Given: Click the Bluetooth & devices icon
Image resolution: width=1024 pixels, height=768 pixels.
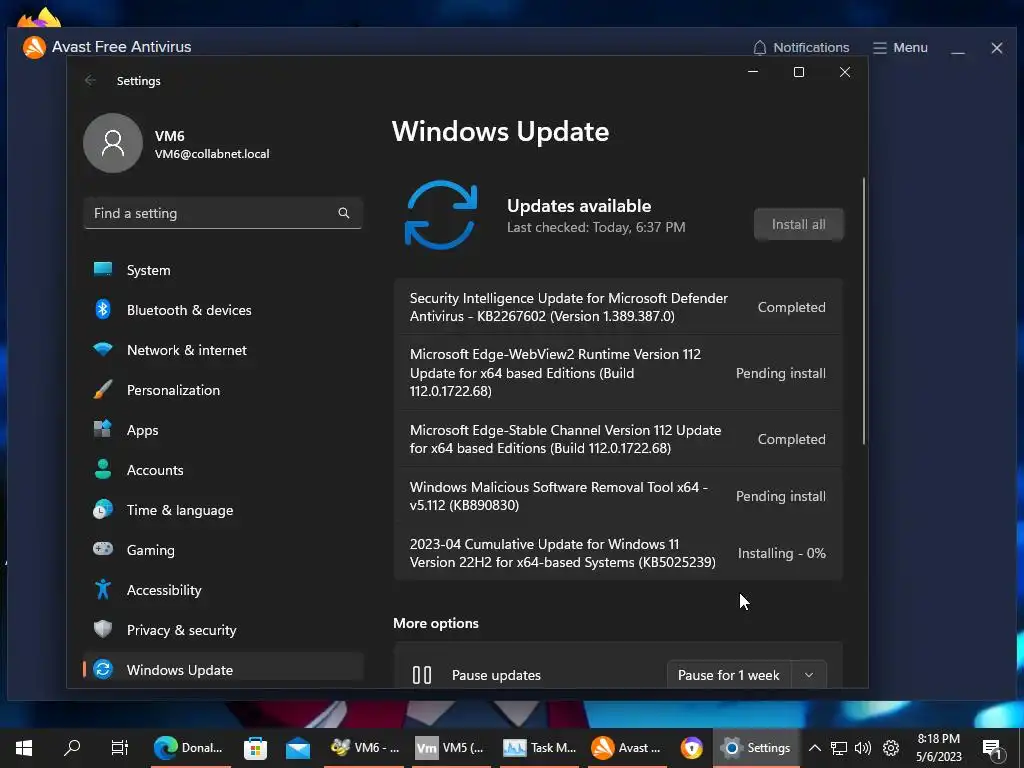Looking at the screenshot, I should pyautogui.click(x=103, y=310).
